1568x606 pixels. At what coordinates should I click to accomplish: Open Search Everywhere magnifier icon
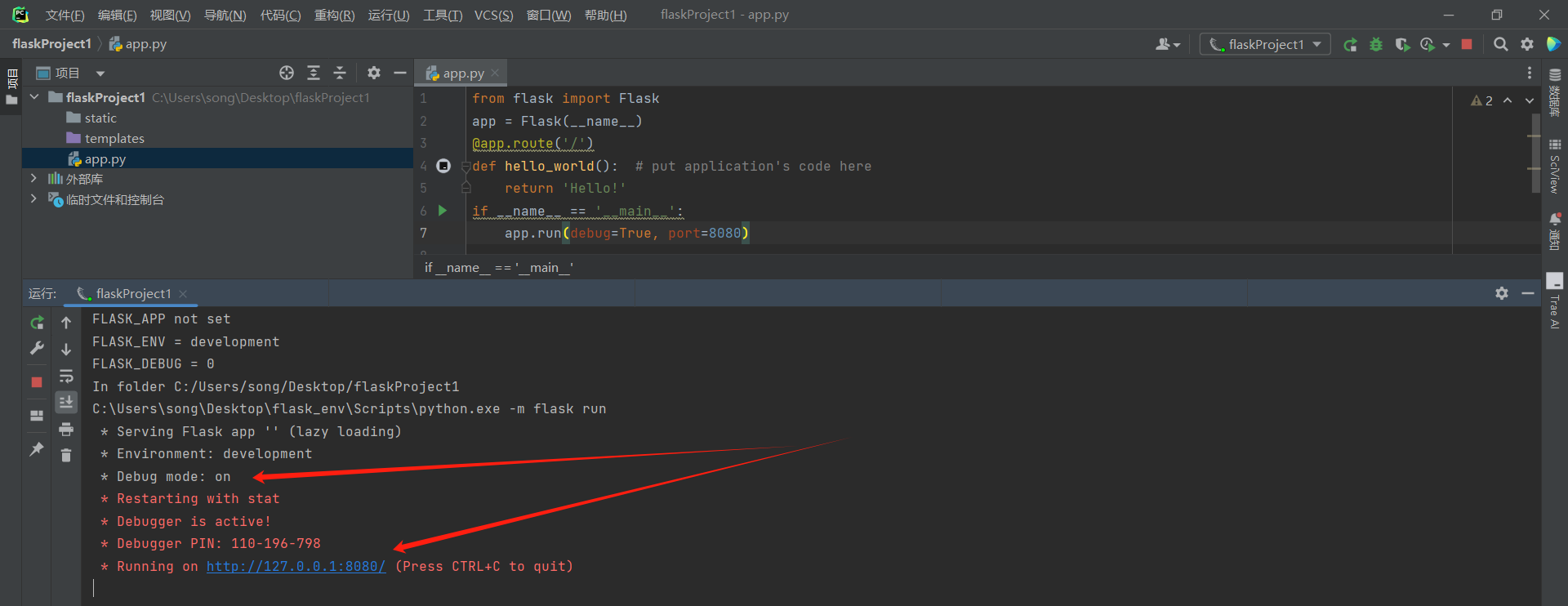coord(1501,45)
